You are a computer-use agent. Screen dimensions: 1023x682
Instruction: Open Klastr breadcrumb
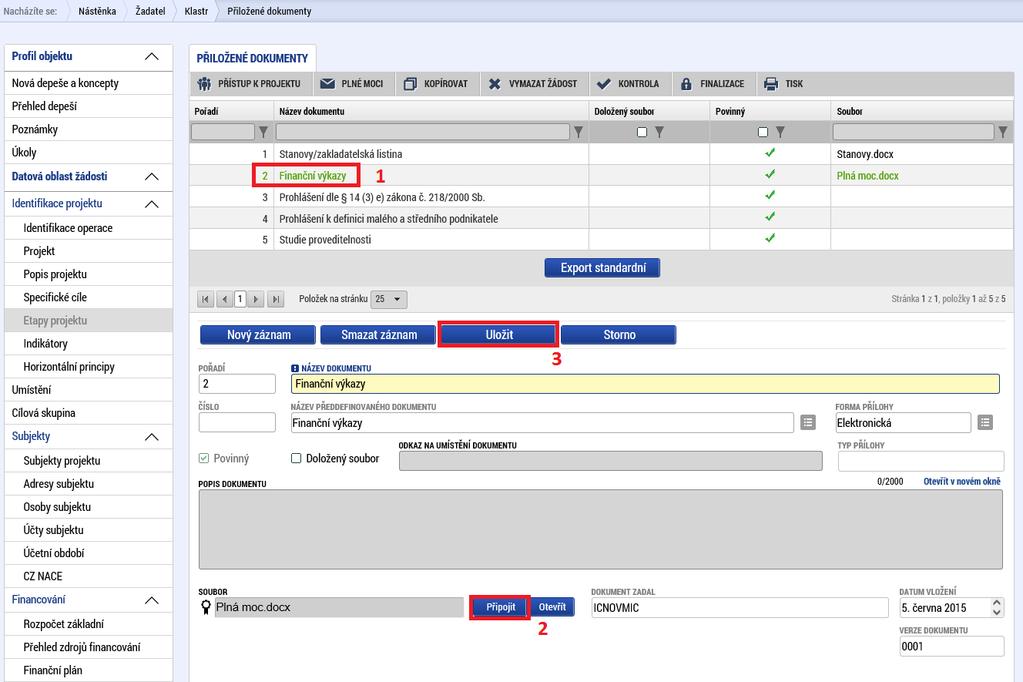click(x=196, y=11)
